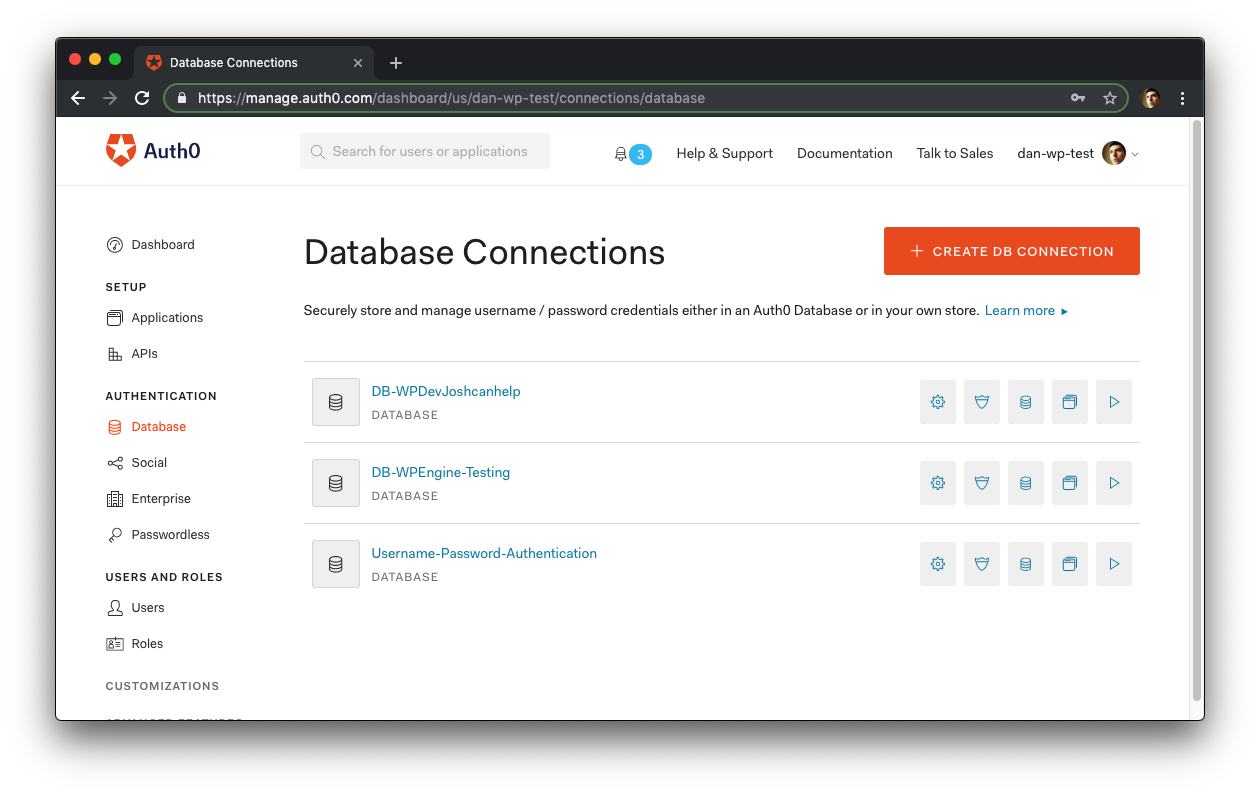The height and width of the screenshot is (794, 1260).
Task: Focus the search users or applications field
Action: 425,151
